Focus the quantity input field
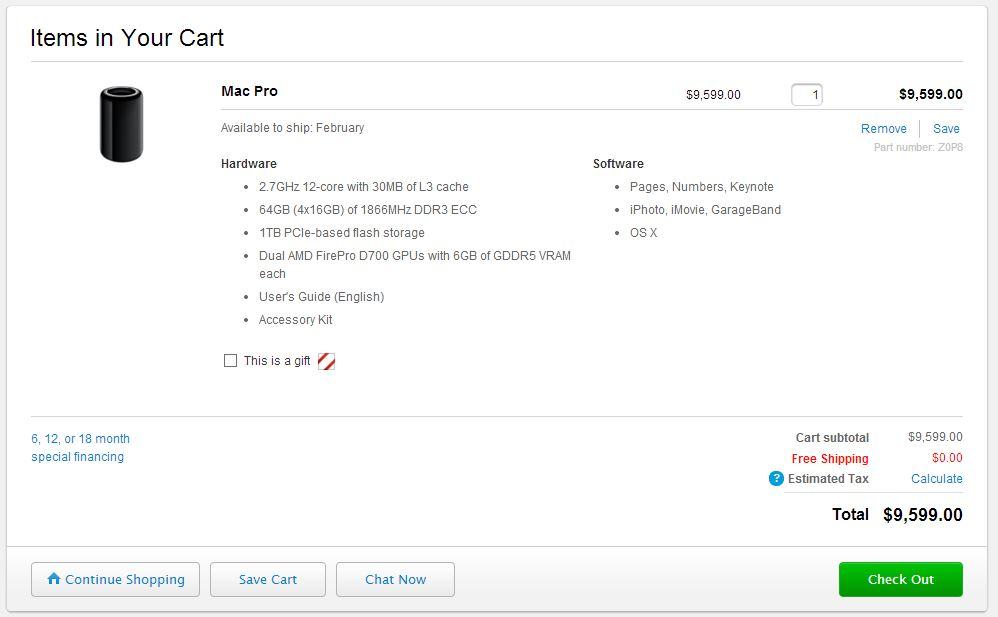Screen dimensions: 998x617 click(807, 95)
